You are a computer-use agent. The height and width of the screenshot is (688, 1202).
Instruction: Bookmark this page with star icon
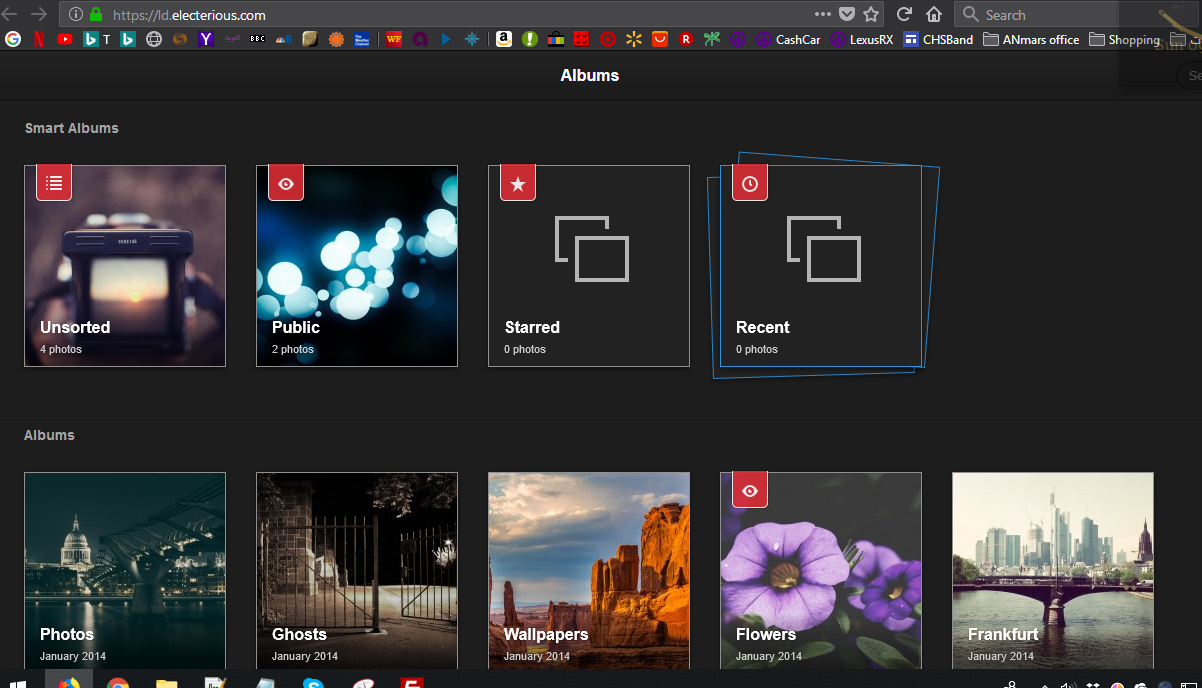871,14
